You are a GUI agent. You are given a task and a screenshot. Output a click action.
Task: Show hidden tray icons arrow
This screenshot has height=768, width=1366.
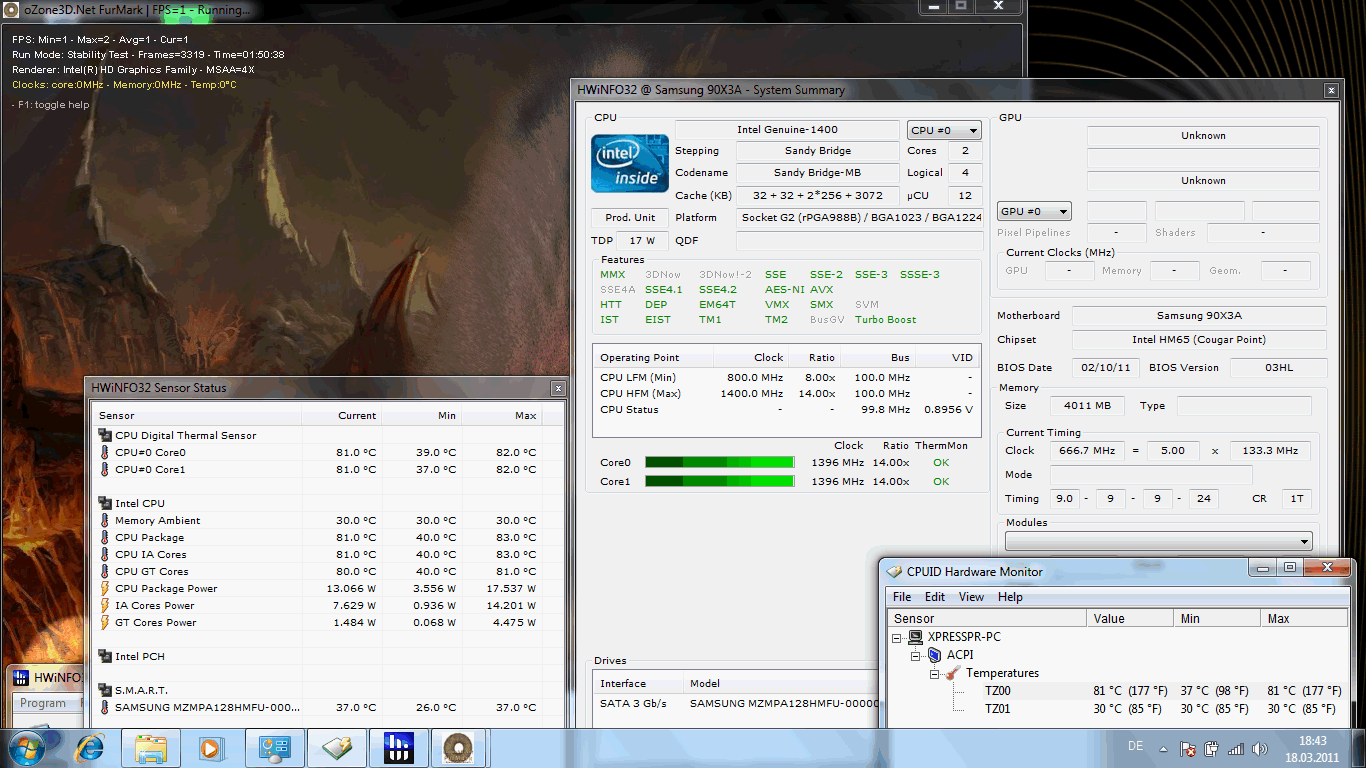pos(1163,748)
